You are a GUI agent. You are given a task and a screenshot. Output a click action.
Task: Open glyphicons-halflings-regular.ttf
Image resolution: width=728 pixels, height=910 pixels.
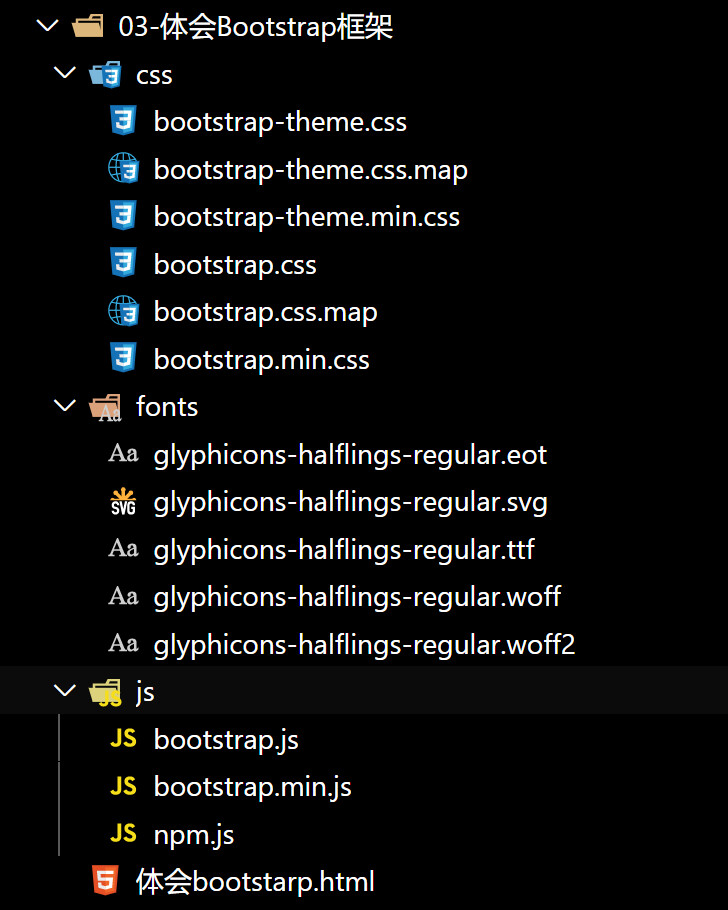(344, 550)
